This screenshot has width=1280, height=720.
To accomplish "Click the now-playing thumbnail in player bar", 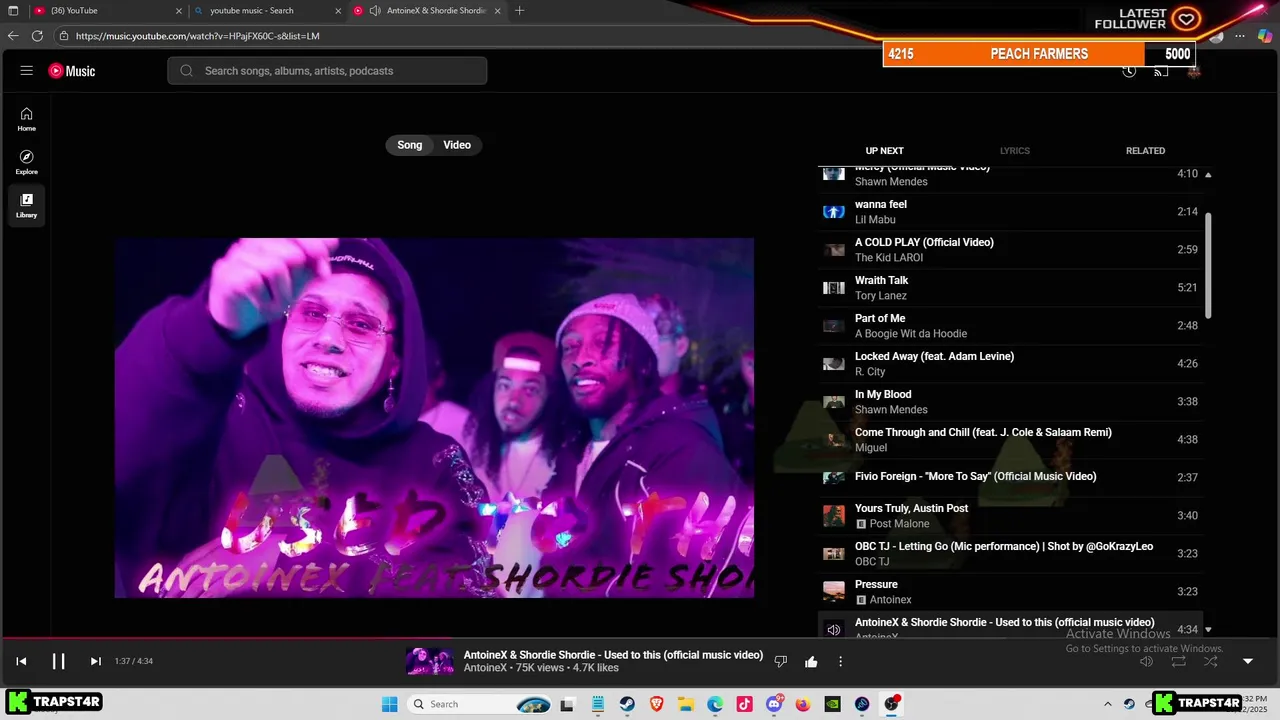I will pos(431,661).
